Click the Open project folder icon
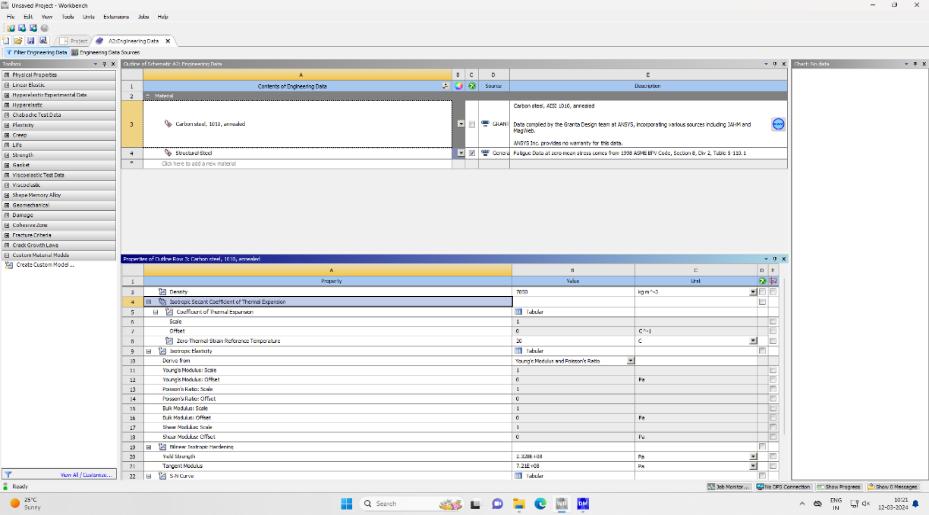The image size is (929, 515). (x=18, y=41)
